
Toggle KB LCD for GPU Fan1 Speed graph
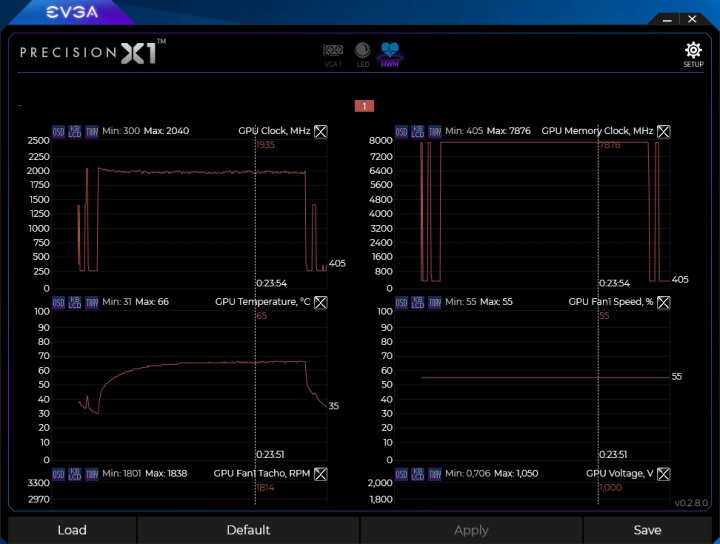point(418,303)
